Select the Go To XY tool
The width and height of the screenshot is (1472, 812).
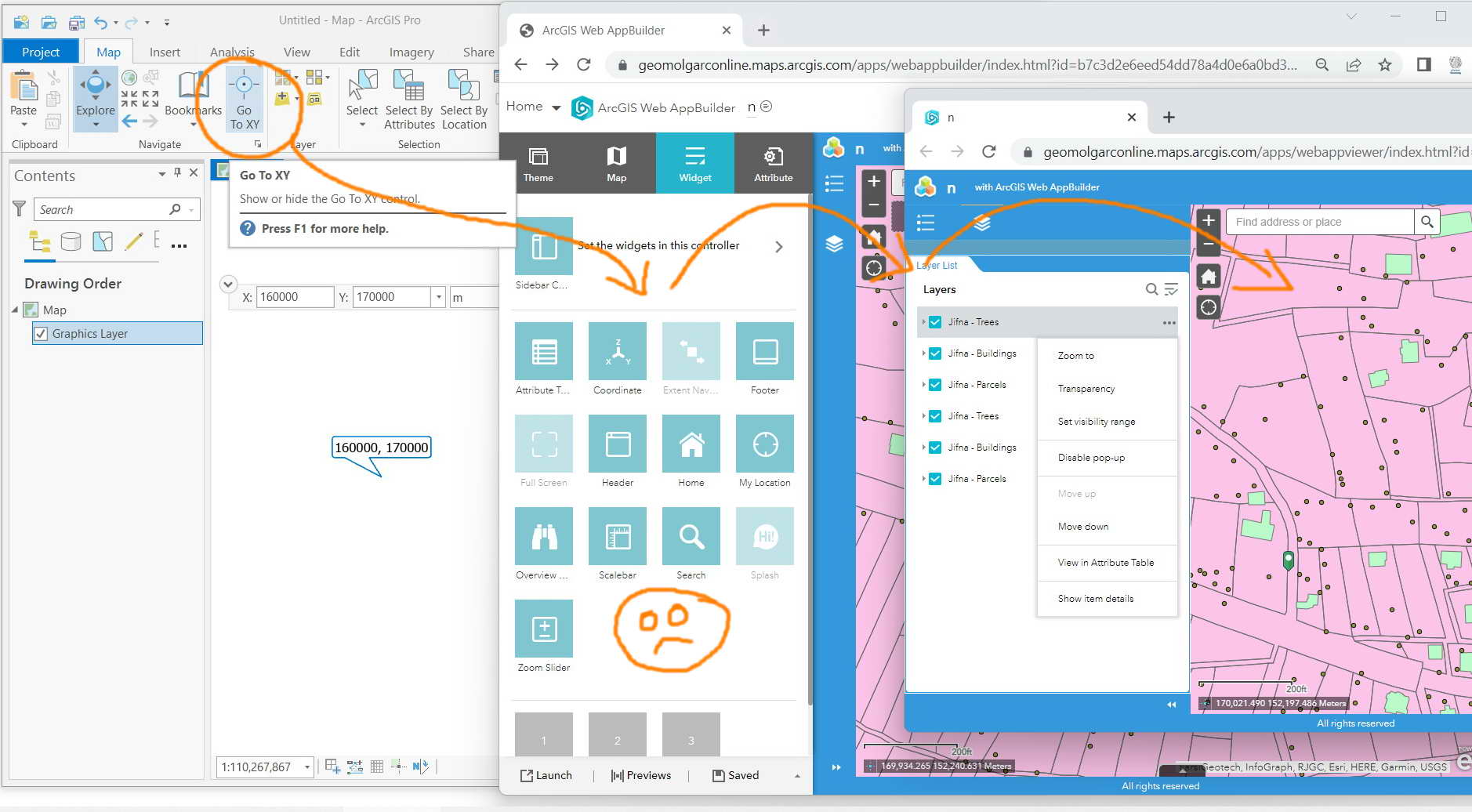[x=244, y=100]
